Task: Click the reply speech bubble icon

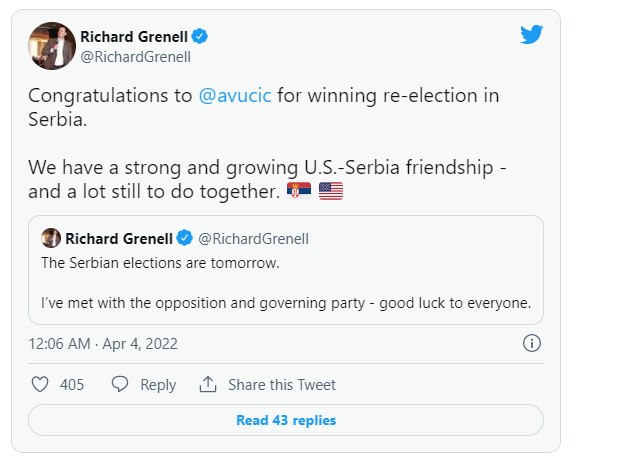Action: point(120,385)
